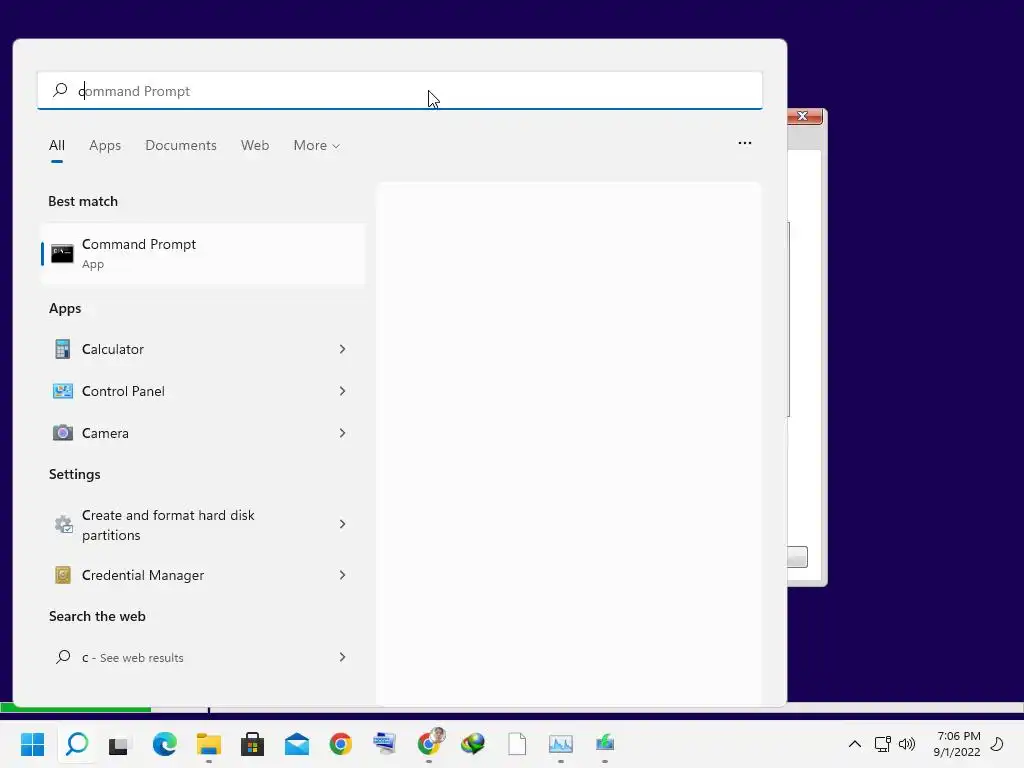Open Chrome with profile badge in taskbar
The image size is (1024, 768).
[x=430, y=743]
